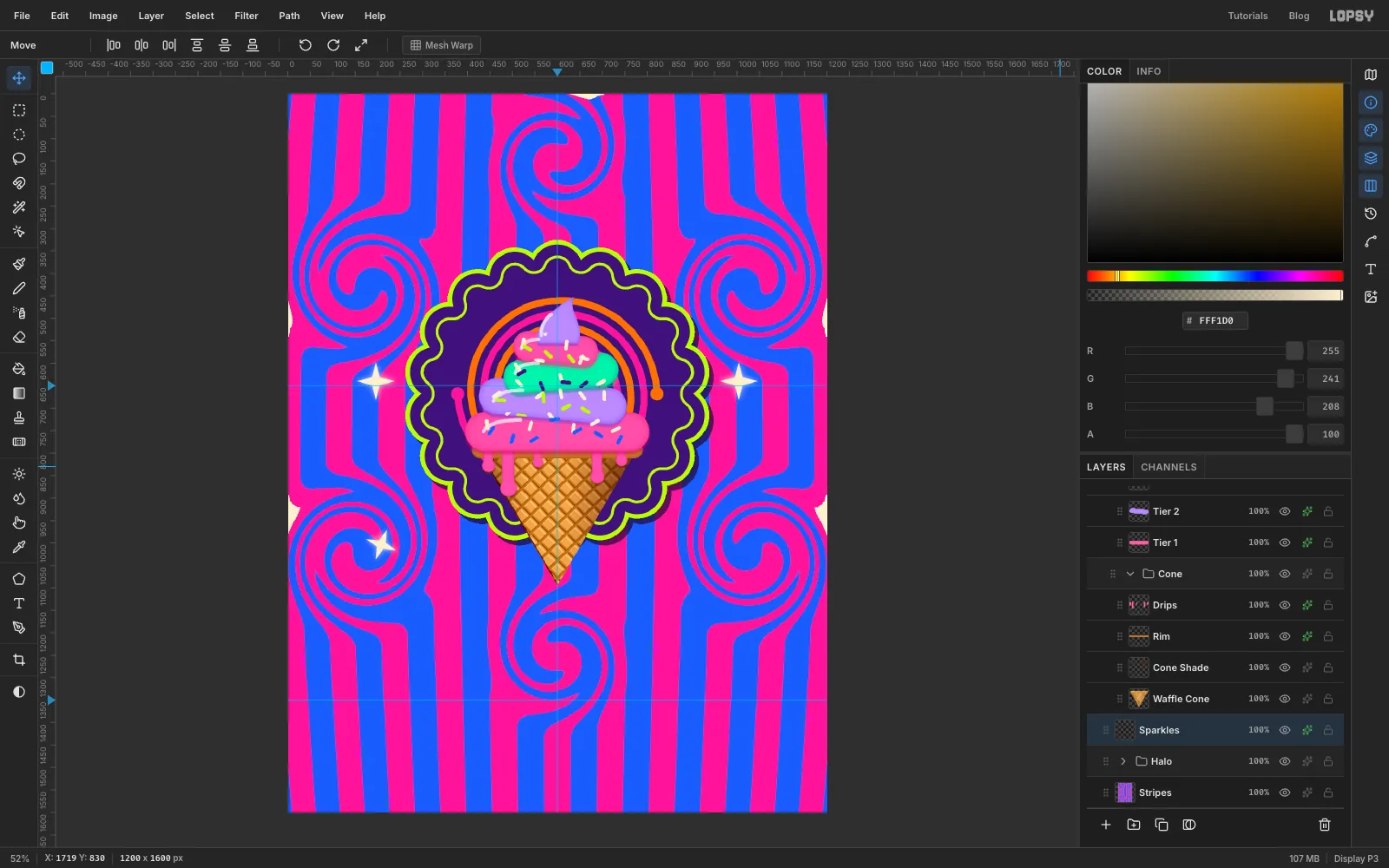Image resolution: width=1389 pixels, height=868 pixels.
Task: Expand the Halo layer group
Action: pos(1123,761)
